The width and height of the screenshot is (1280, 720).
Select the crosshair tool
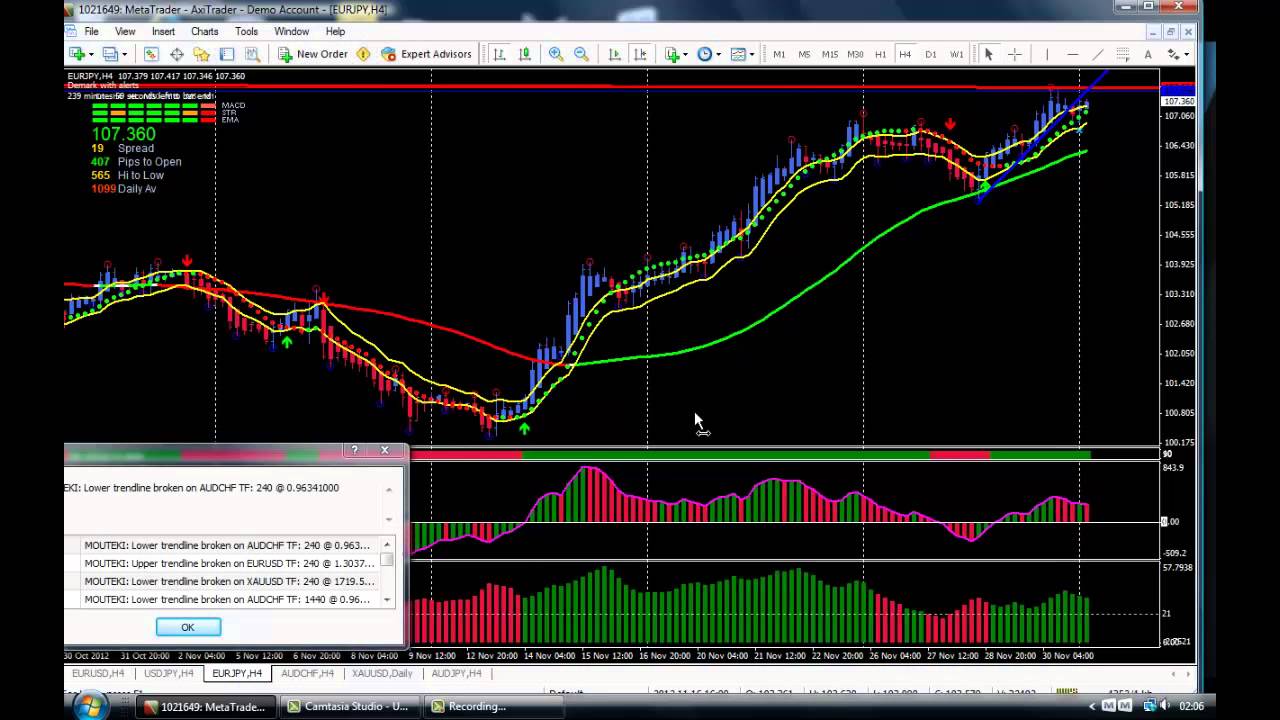pos(1014,54)
